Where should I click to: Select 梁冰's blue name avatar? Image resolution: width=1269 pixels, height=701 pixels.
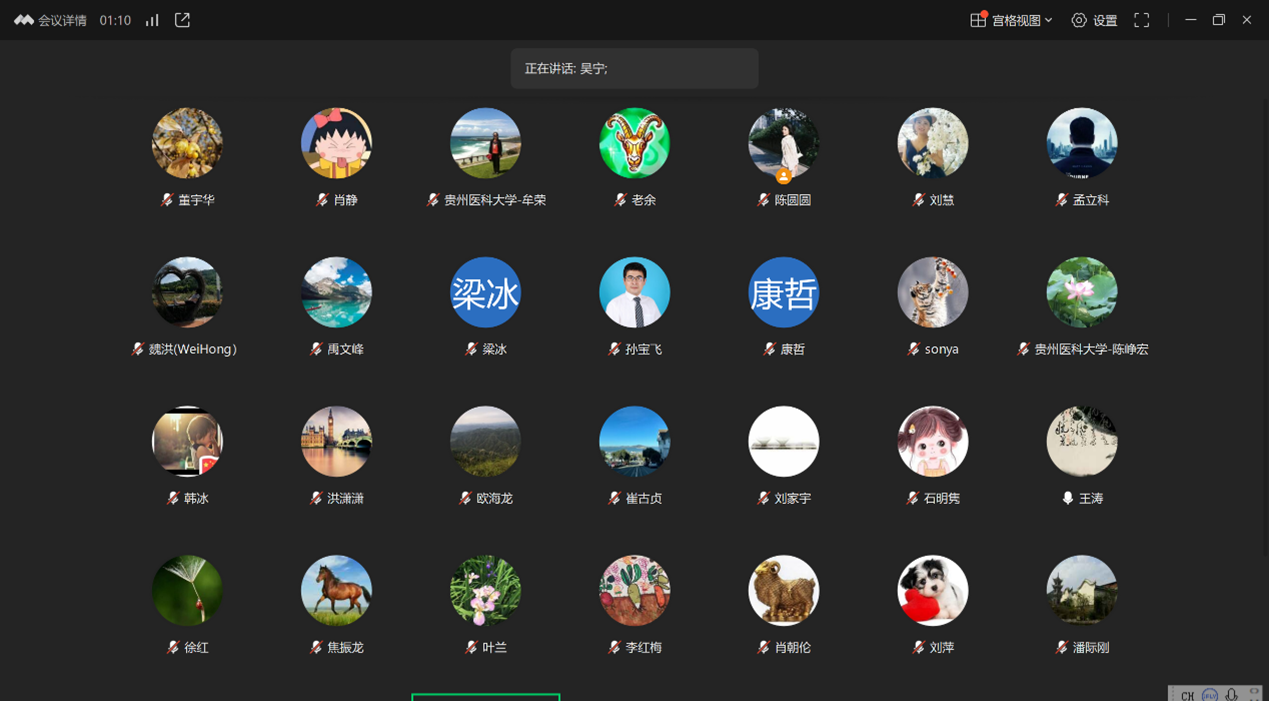485,292
